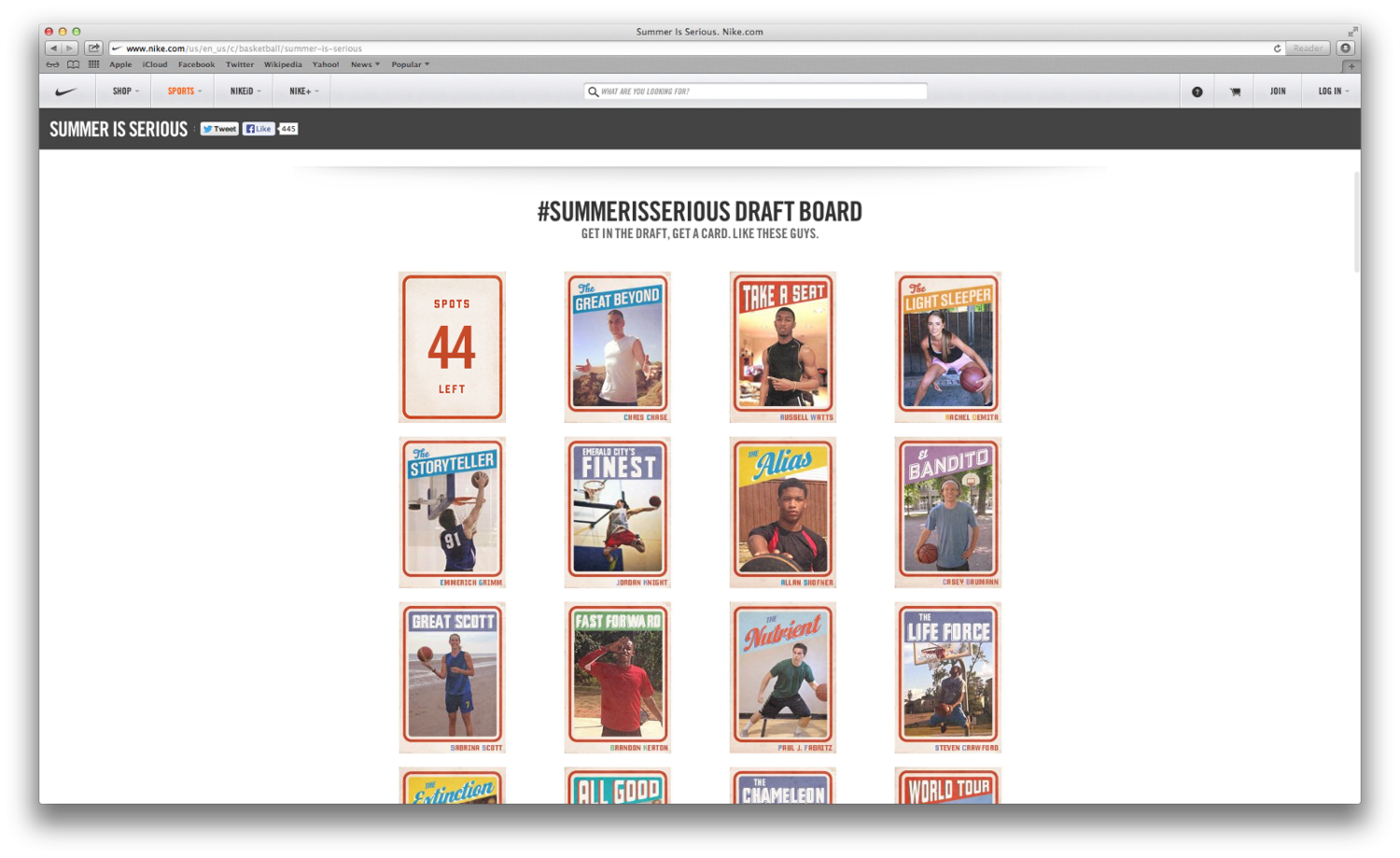The width and height of the screenshot is (1400, 858).
Task: Click 'Get in the draft, get a card' subtitle
Action: [700, 233]
